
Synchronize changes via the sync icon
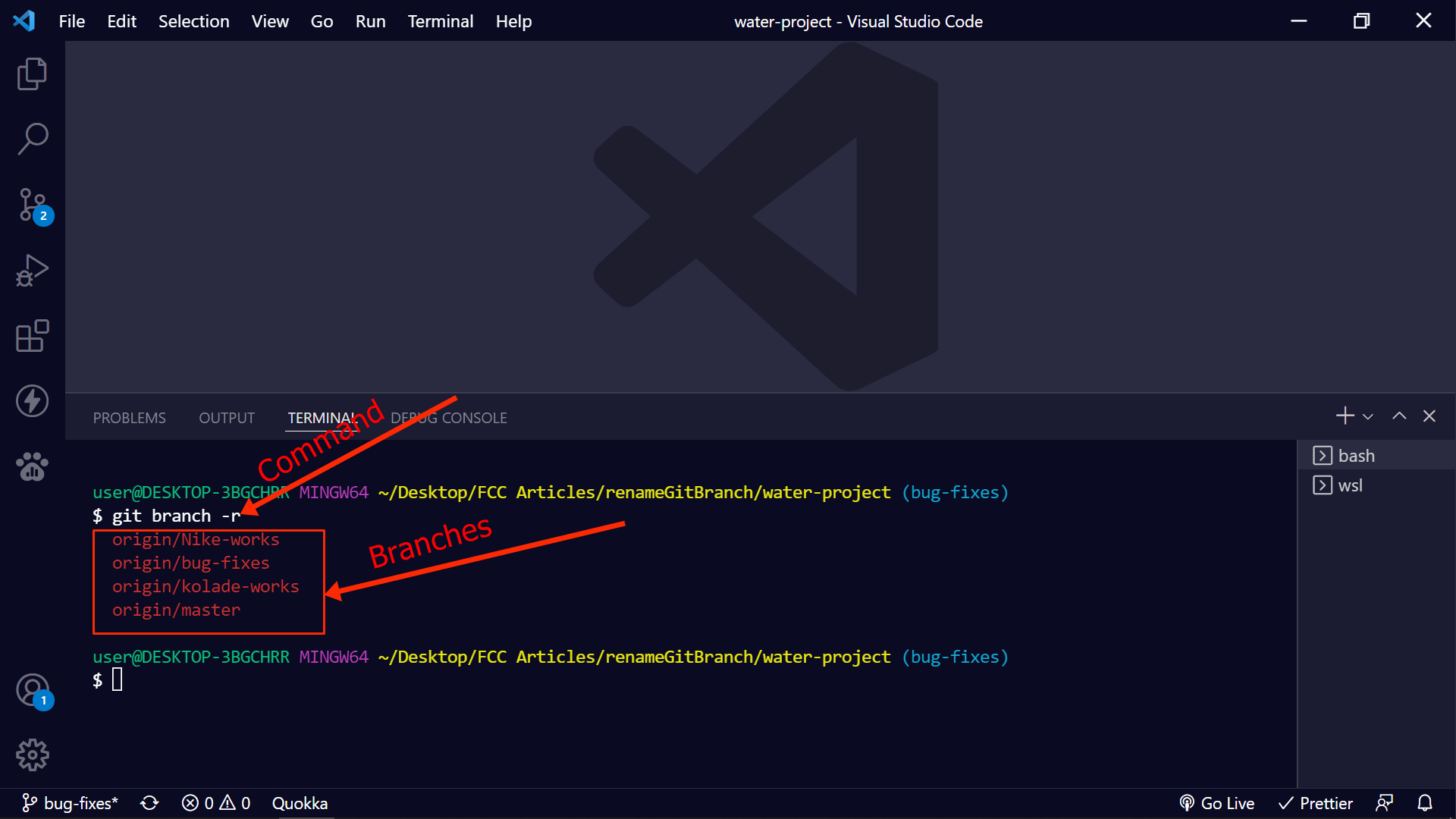coord(149,803)
